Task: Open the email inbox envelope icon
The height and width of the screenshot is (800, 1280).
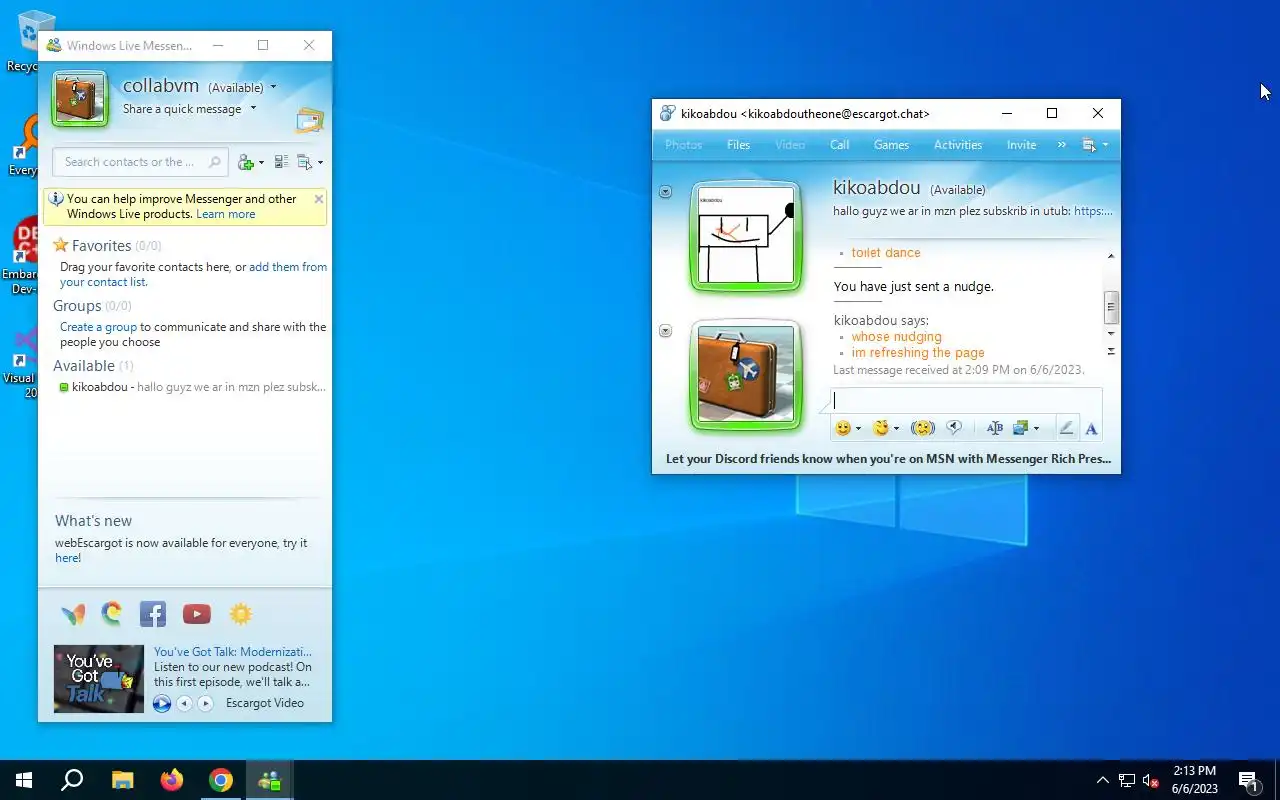Action: click(x=310, y=121)
